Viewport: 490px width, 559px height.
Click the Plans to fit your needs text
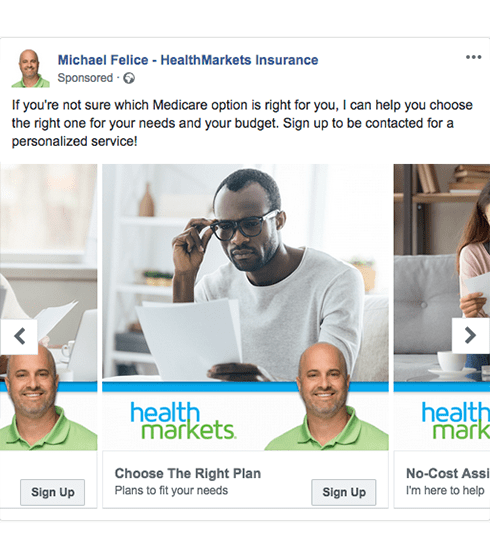click(x=171, y=491)
